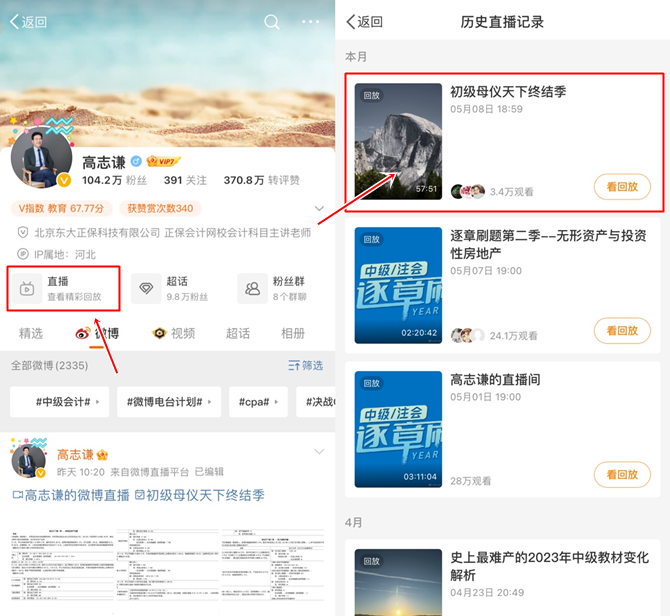Viewport: 670px width, 616px height.
Task: Open the three-dots more menu
Action: 310,21
